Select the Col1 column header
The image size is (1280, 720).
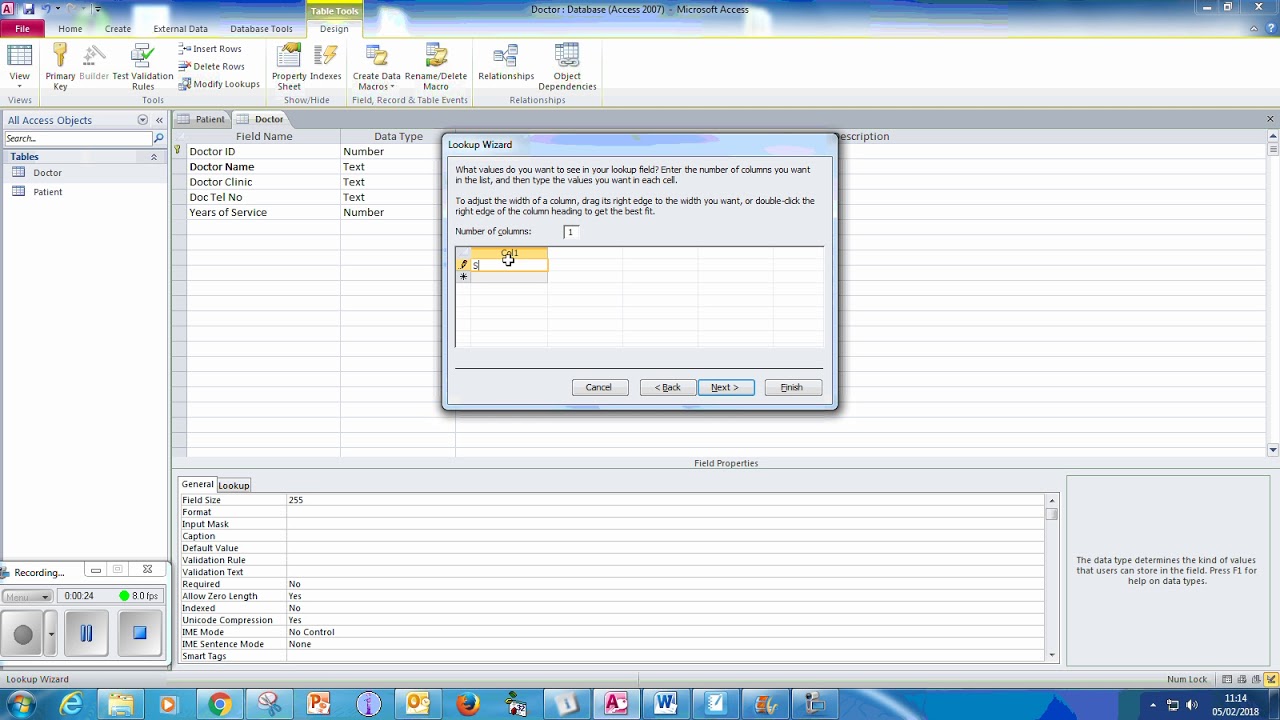tap(509, 253)
